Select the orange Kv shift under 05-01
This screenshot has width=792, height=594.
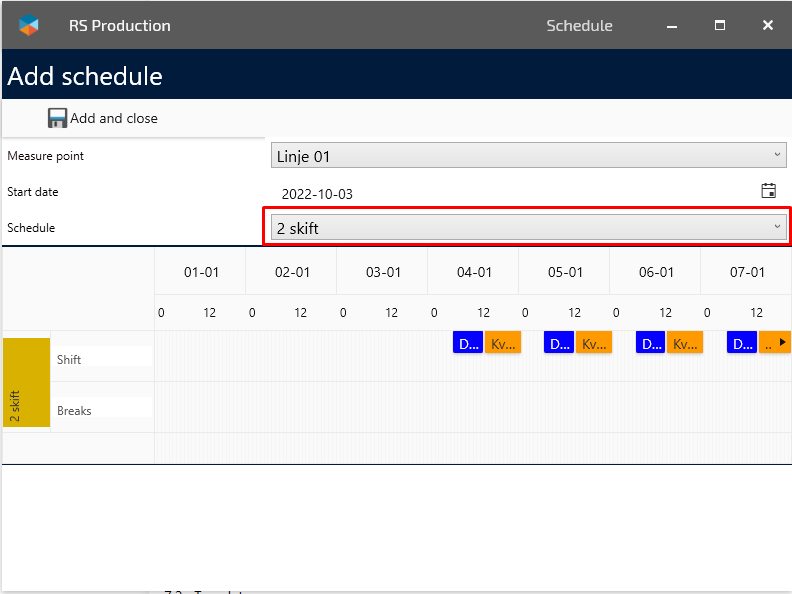coord(593,343)
